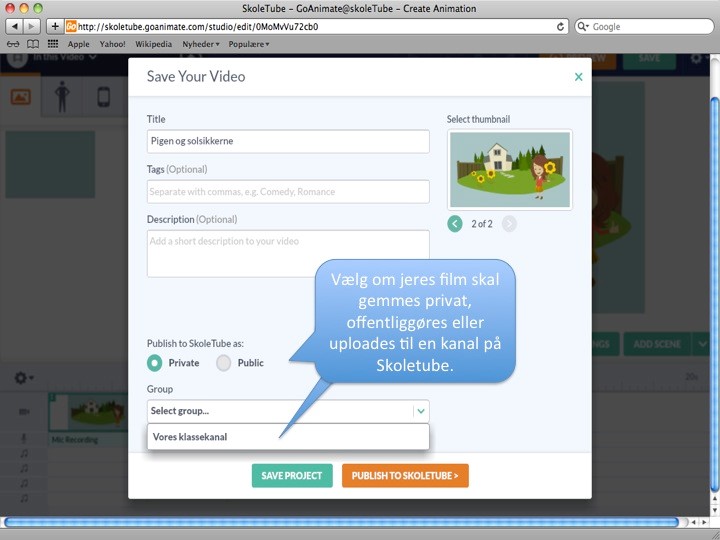Screen dimensions: 720x540
Task: Open the Reading List glasses icon
Action: tap(13, 44)
